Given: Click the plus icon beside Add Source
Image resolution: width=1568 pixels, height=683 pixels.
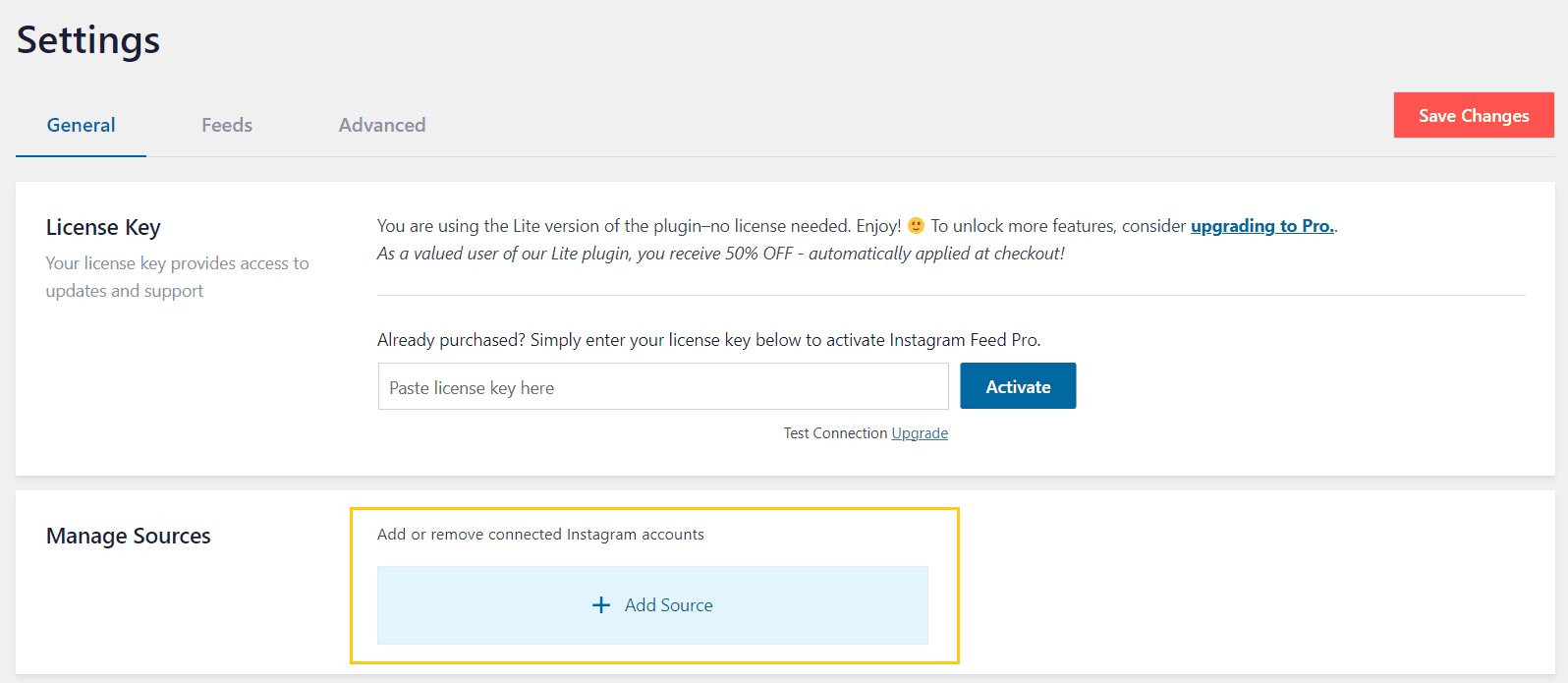Looking at the screenshot, I should [601, 605].
